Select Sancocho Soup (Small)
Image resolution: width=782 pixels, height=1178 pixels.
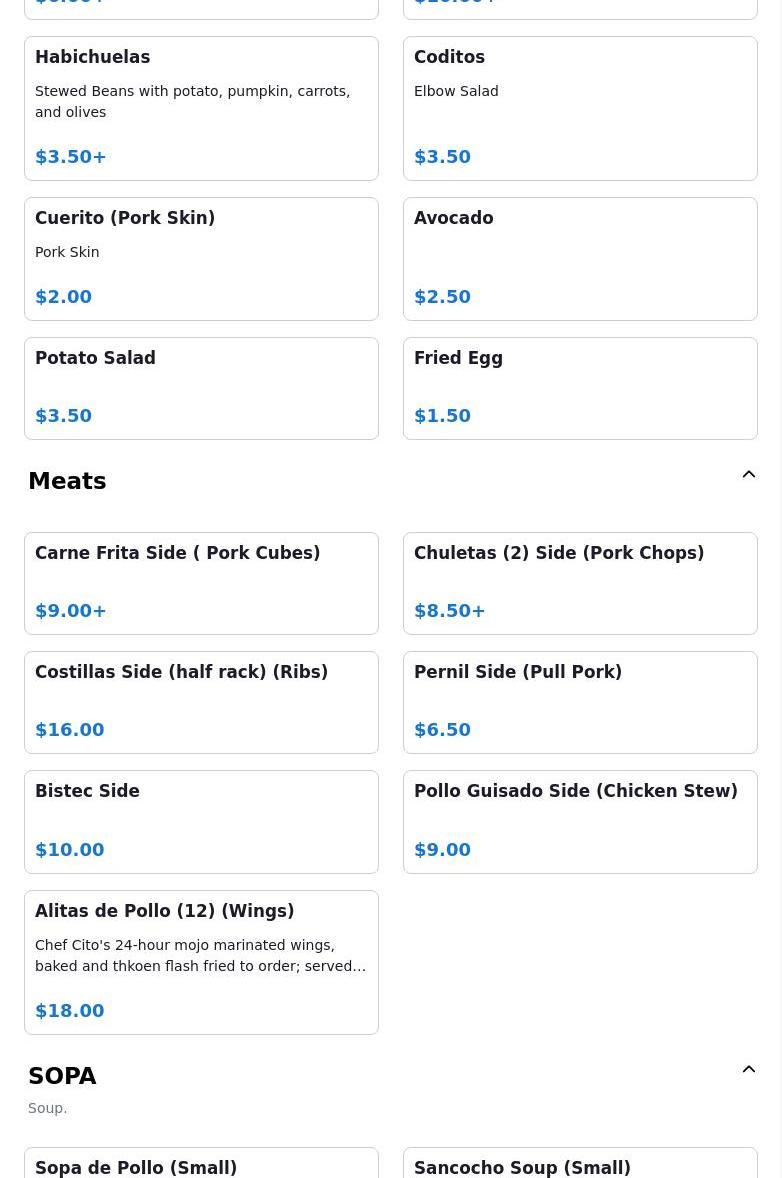[x=580, y=1165]
